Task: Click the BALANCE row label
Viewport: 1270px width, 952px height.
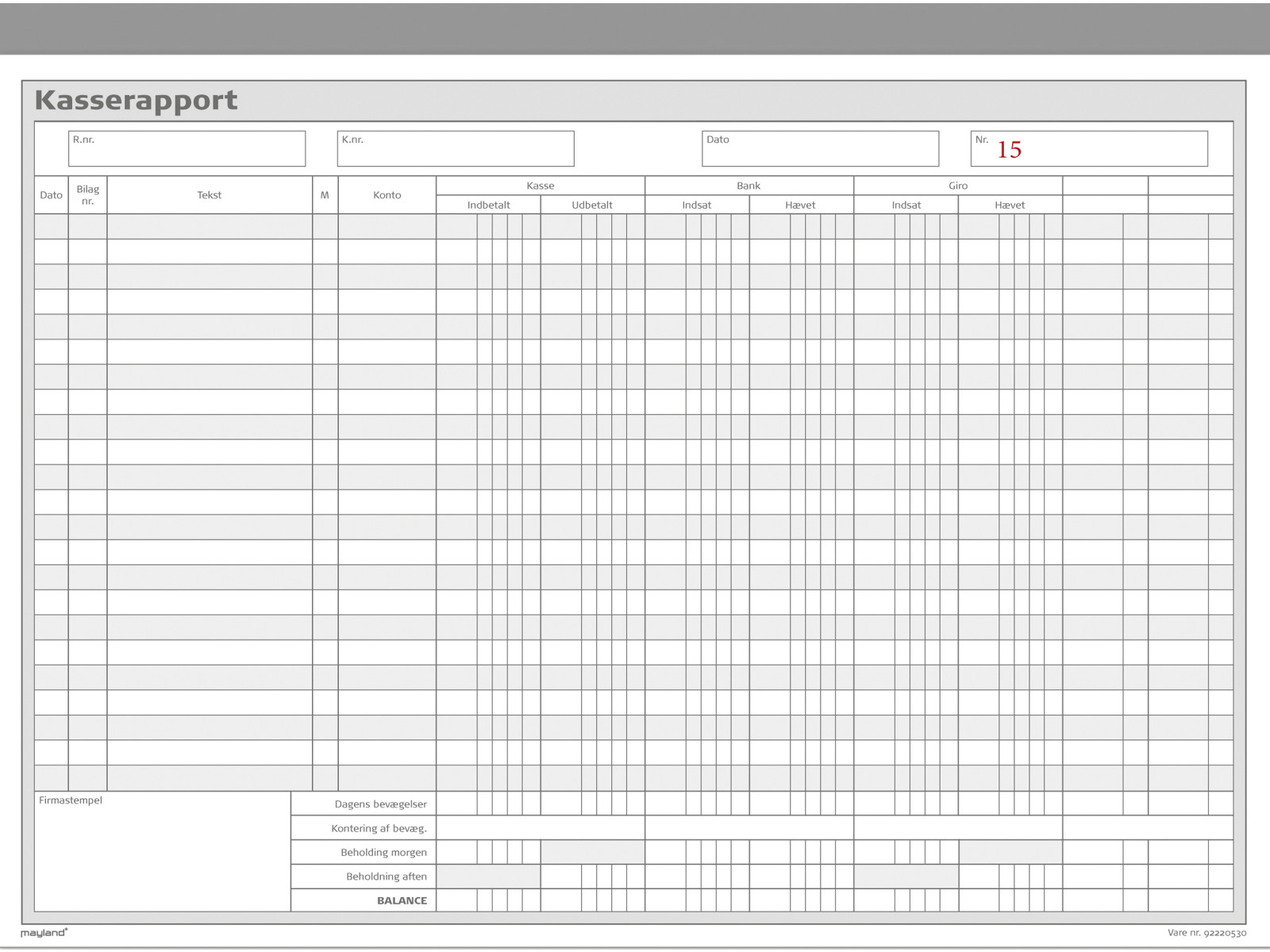Action: 402,900
